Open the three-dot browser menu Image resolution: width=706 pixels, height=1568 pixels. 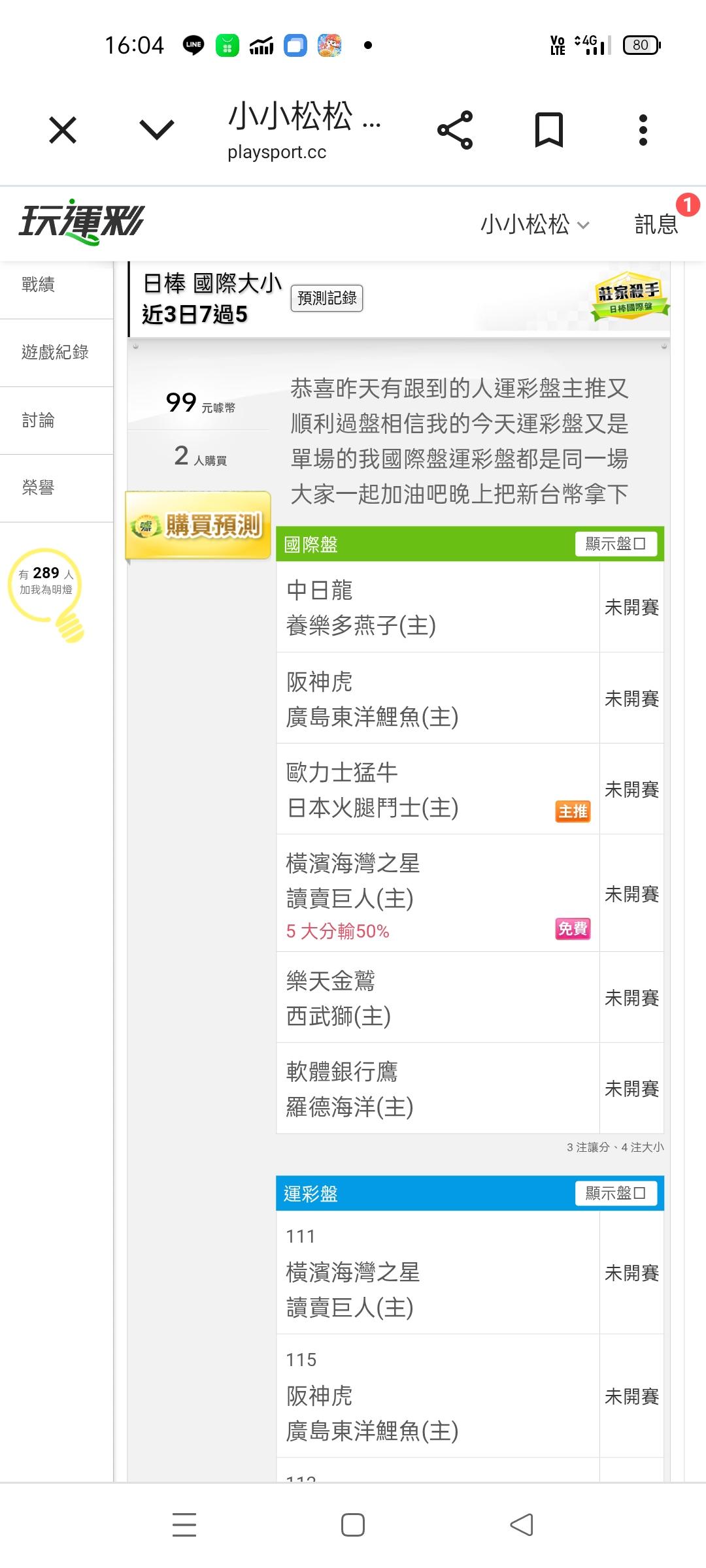point(643,130)
